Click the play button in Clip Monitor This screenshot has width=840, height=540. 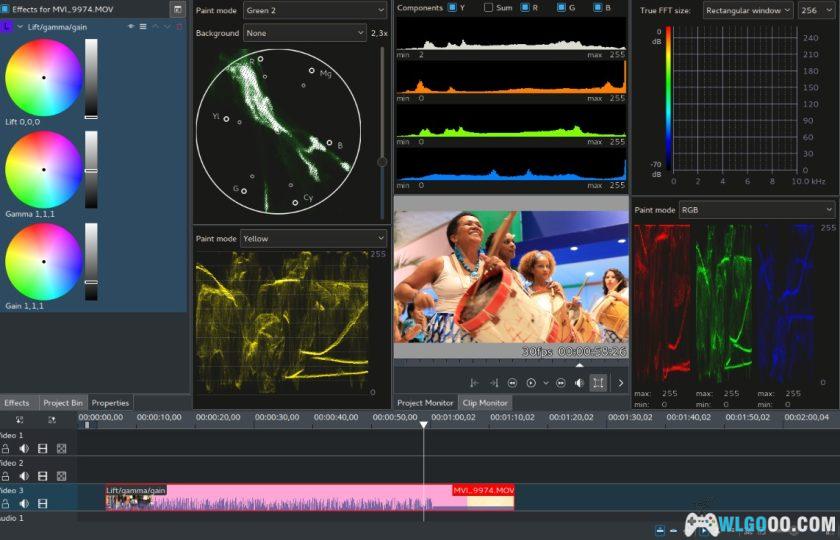[530, 383]
